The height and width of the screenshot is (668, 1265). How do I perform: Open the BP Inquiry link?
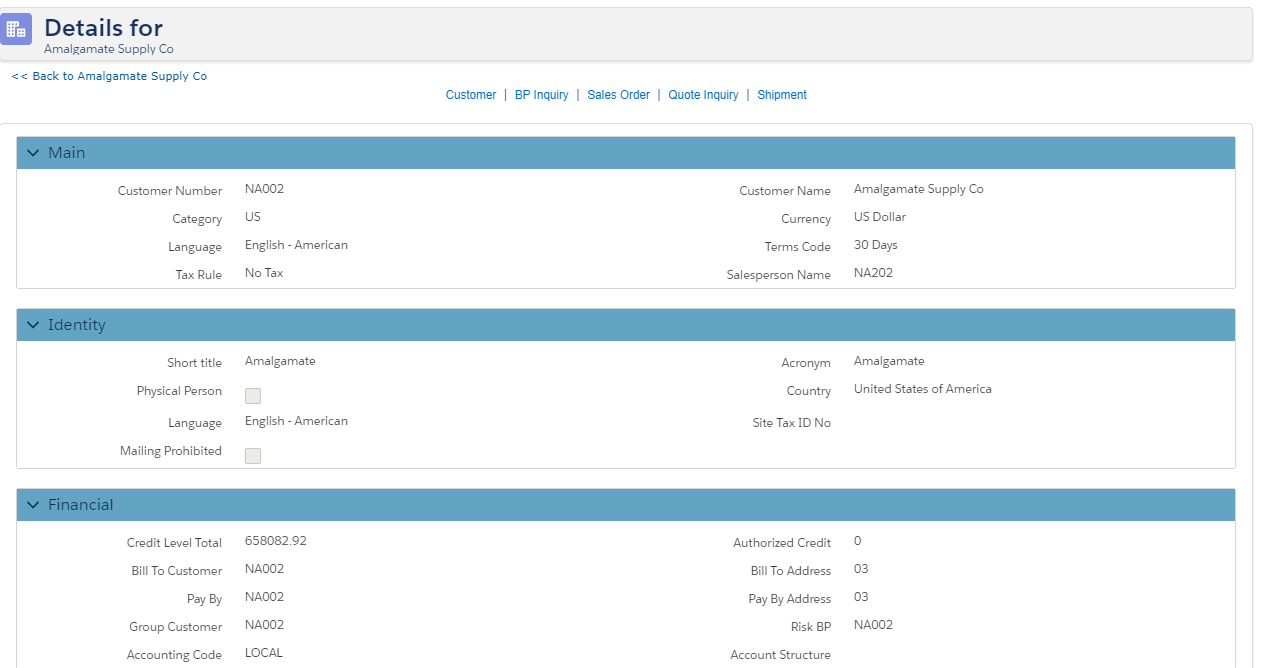[x=541, y=95]
